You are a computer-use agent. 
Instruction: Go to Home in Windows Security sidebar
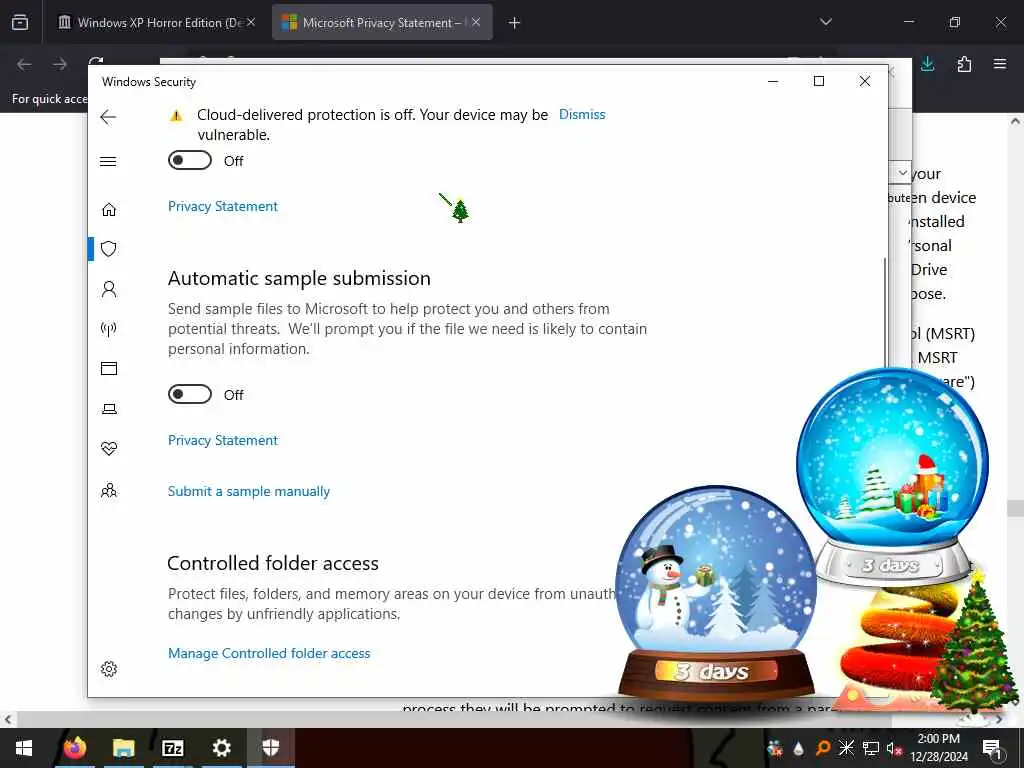[x=109, y=209]
